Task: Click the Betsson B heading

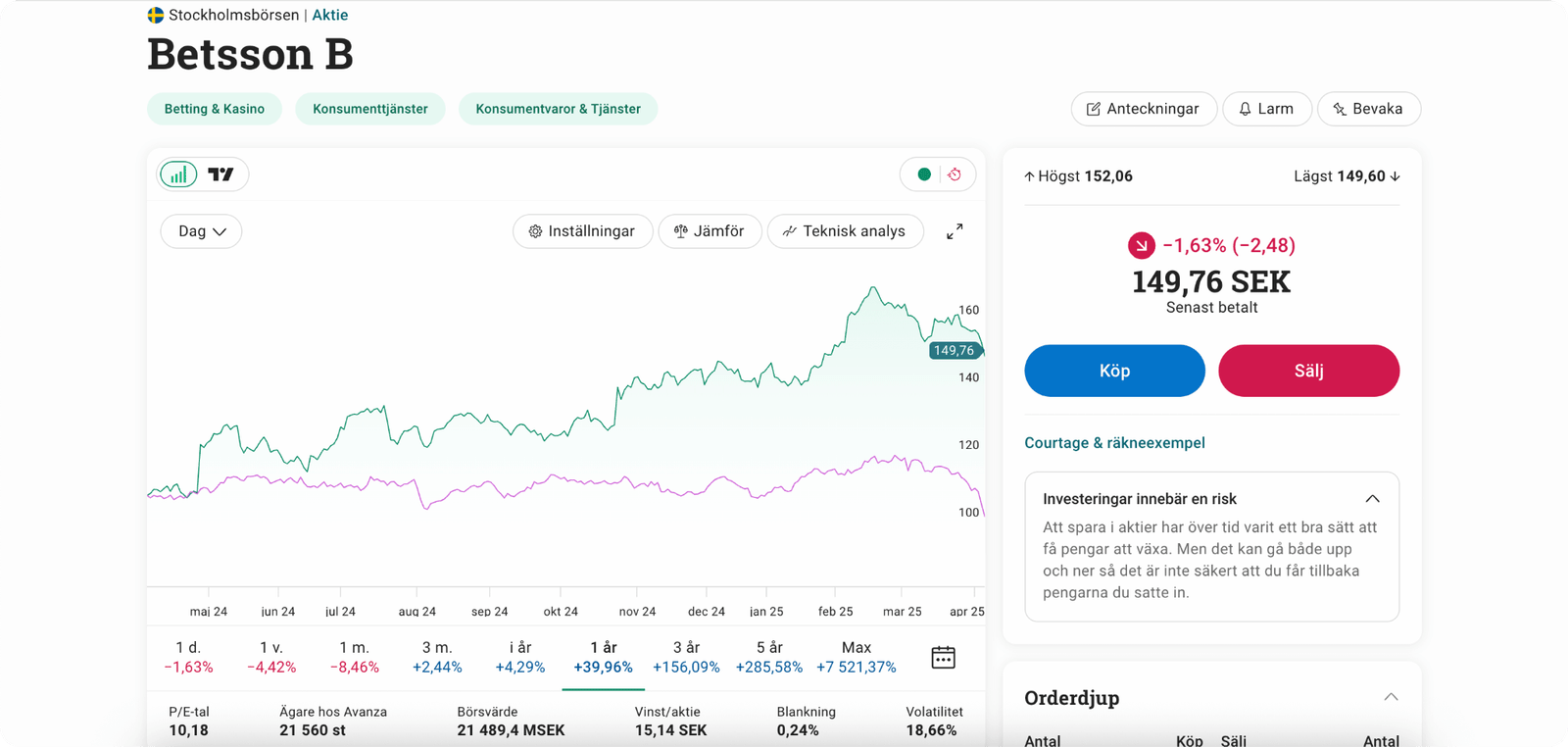Action: 250,54
